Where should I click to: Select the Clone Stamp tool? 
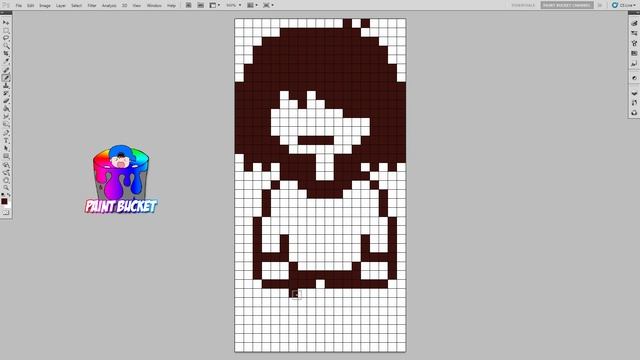[x=6, y=86]
